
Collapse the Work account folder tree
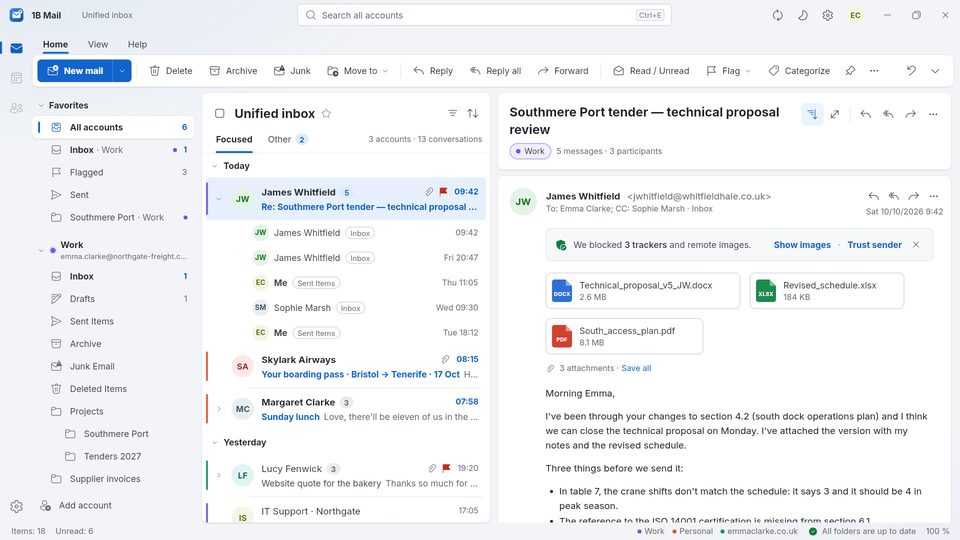(x=41, y=250)
